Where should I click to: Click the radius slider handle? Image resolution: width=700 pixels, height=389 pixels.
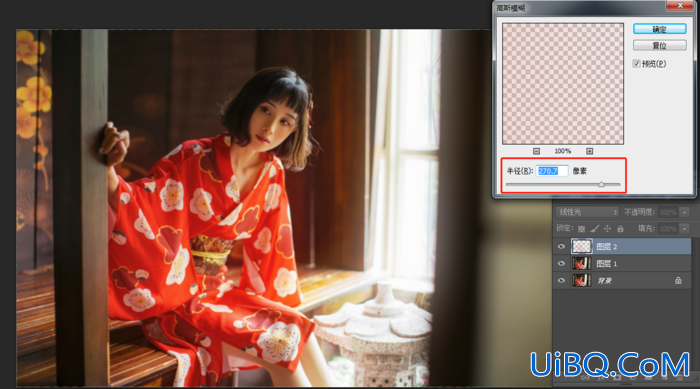click(601, 184)
